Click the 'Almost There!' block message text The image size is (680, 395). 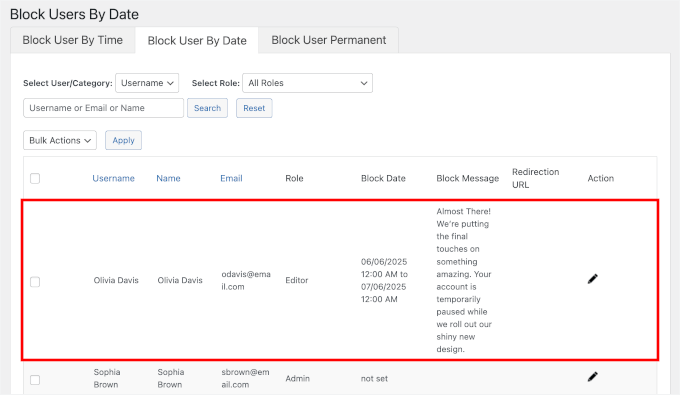(464, 280)
